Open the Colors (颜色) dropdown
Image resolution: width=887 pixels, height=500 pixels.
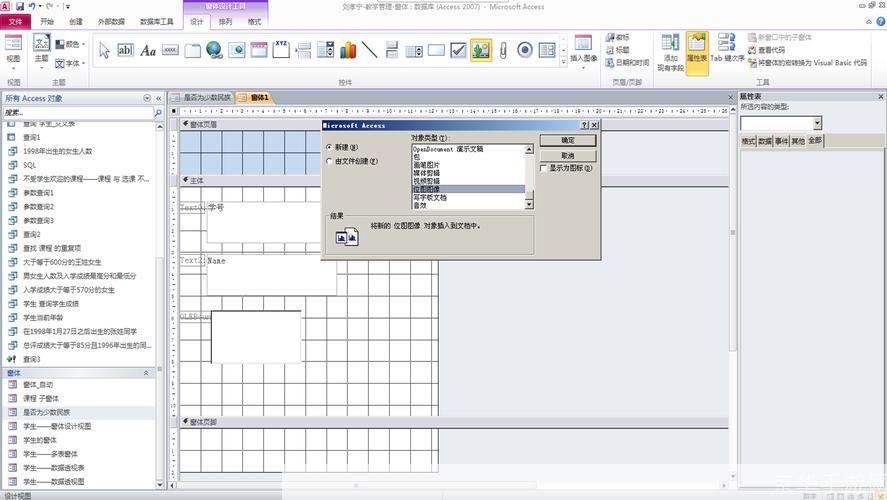coord(71,44)
